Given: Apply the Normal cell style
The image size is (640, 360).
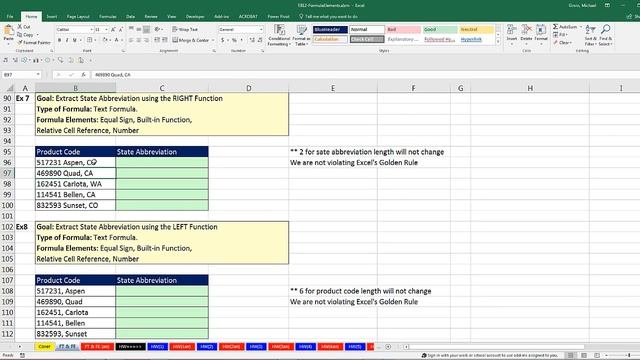Looking at the screenshot, I should tap(367, 29).
